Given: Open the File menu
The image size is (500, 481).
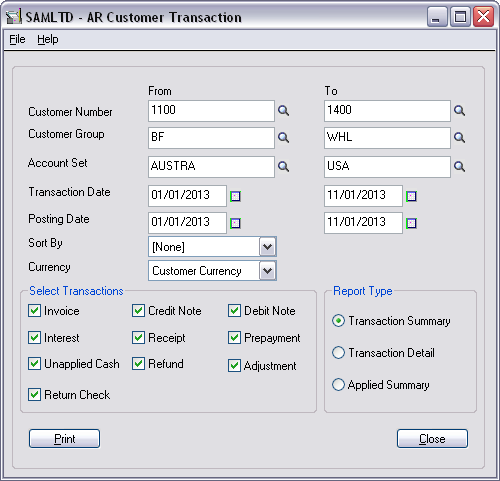Looking at the screenshot, I should click(x=17, y=39).
